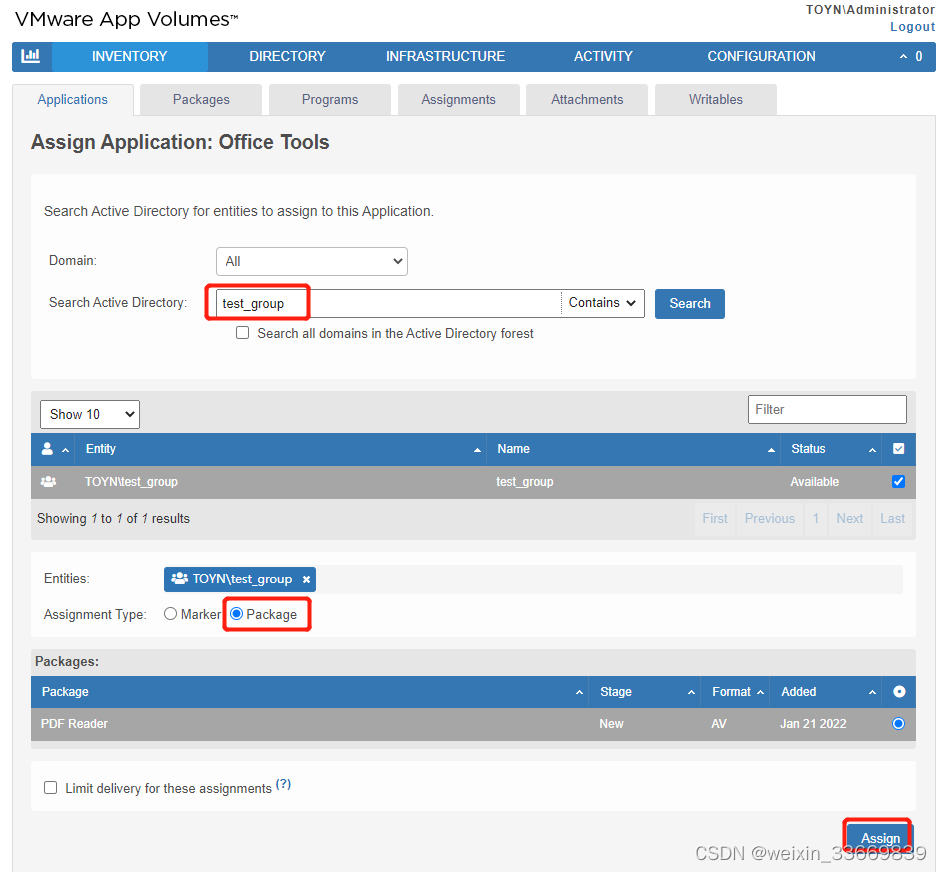Sort by Name column arrow
This screenshot has height=872, width=942.
pyautogui.click(x=771, y=450)
